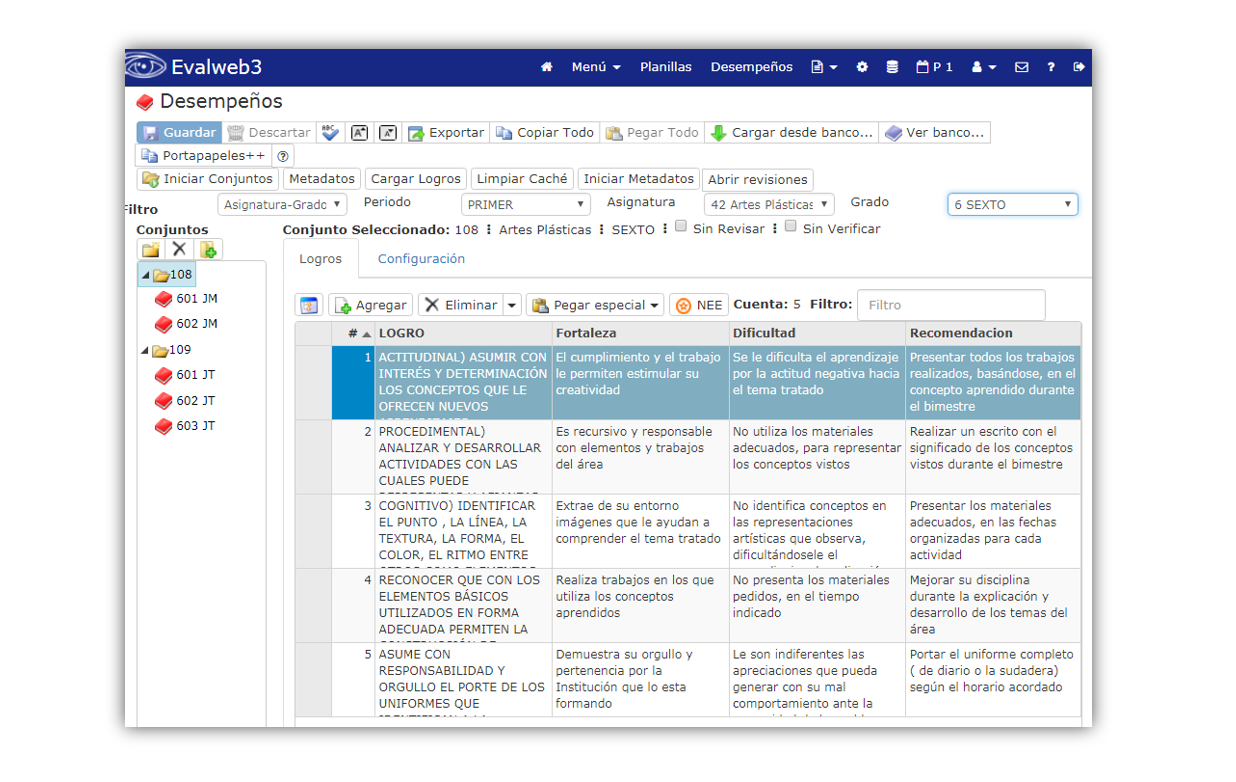Click the Descartar button

268,132
